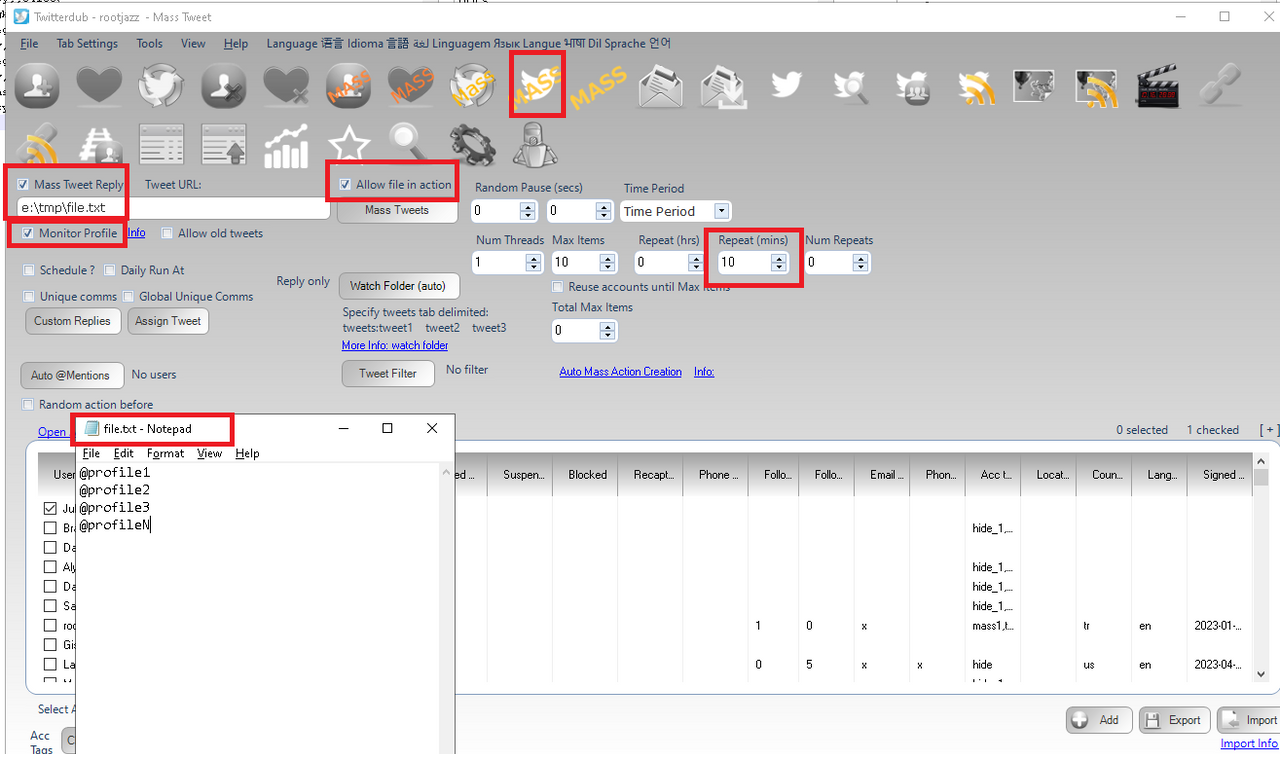The image size is (1280, 767).
Task: Open the Mass Like heart icon
Action: [x=410, y=86]
